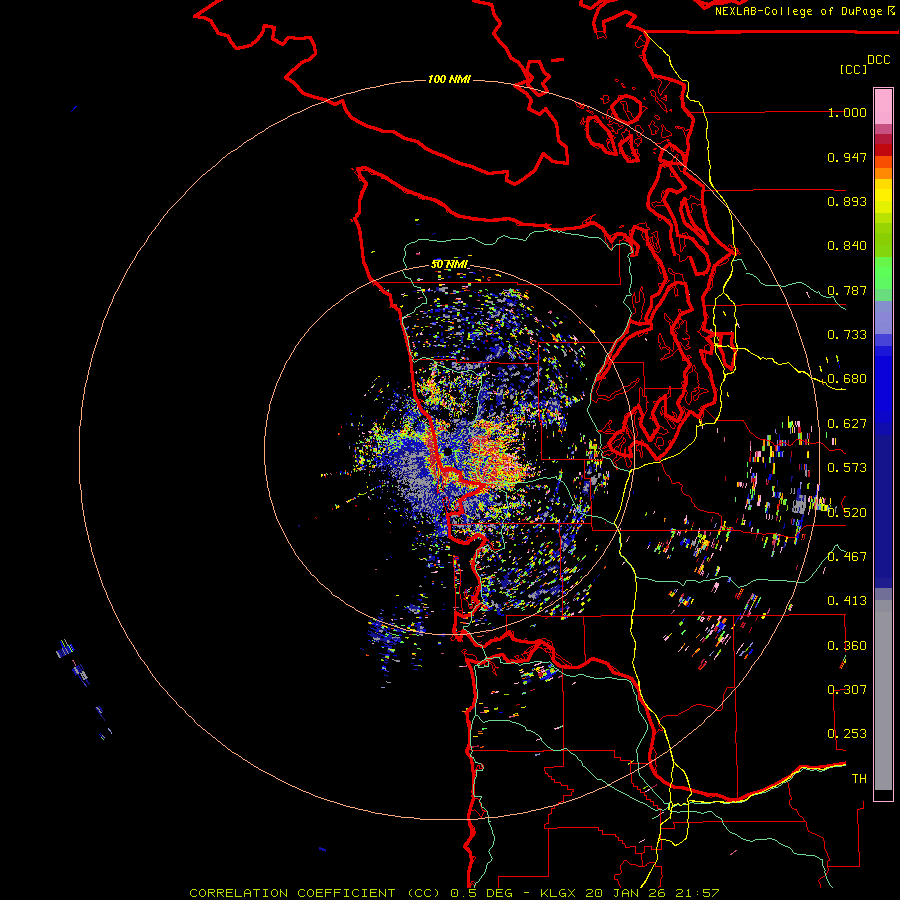Click the 0.893 scale value
Image resolution: width=900 pixels, height=900 pixels.
pos(847,201)
